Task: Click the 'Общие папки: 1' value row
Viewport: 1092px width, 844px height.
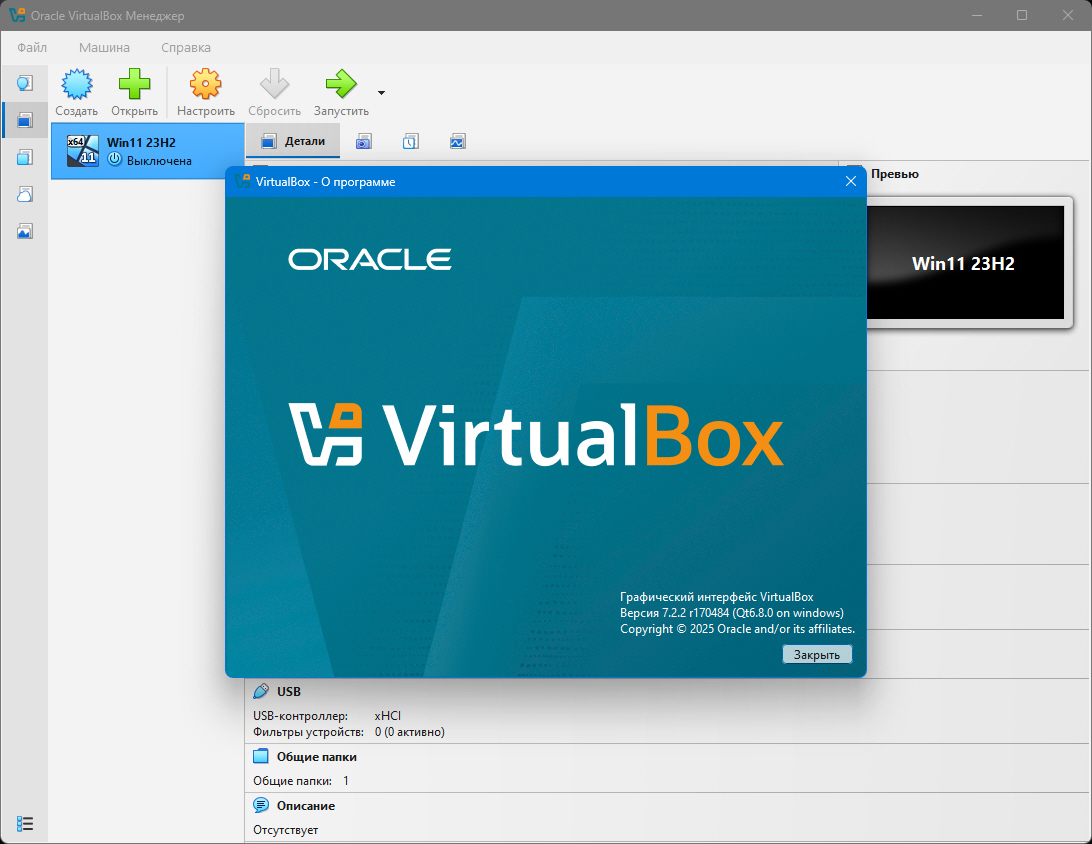Action: coord(301,781)
